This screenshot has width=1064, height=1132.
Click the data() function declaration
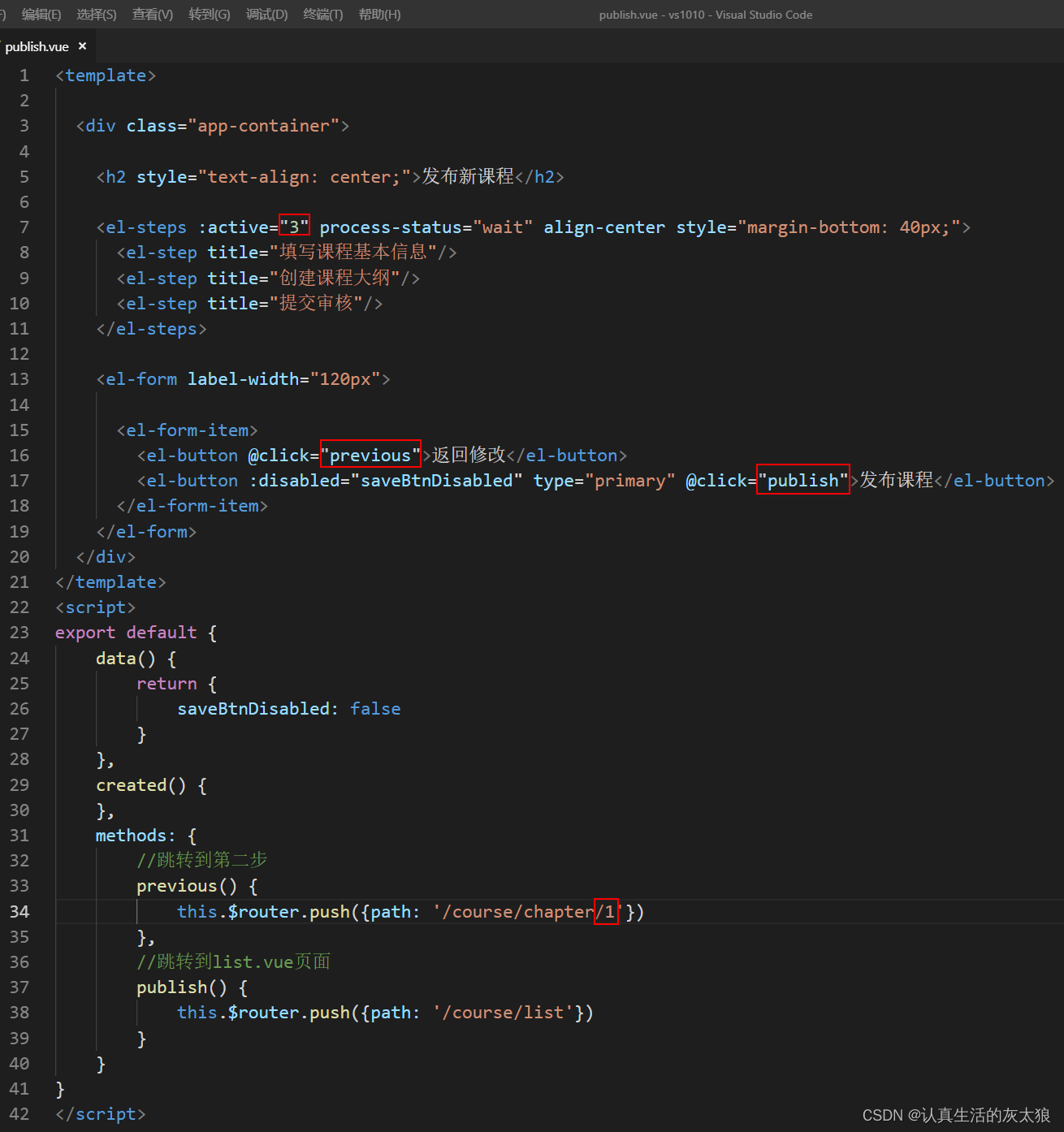[x=126, y=659]
